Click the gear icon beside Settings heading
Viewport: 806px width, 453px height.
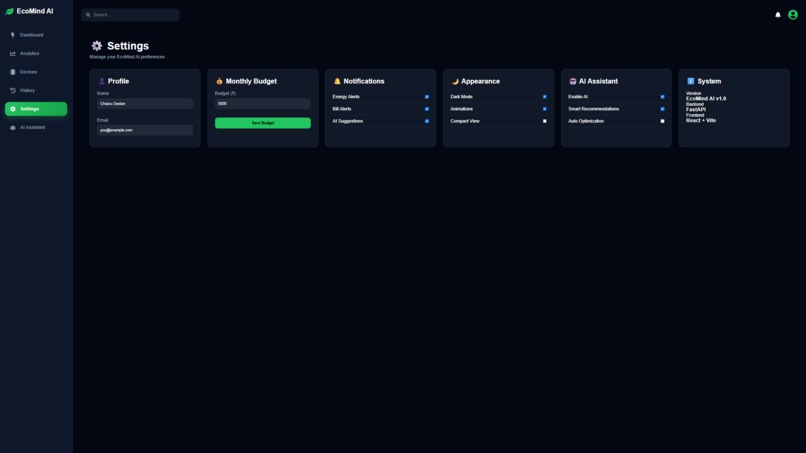coord(97,46)
